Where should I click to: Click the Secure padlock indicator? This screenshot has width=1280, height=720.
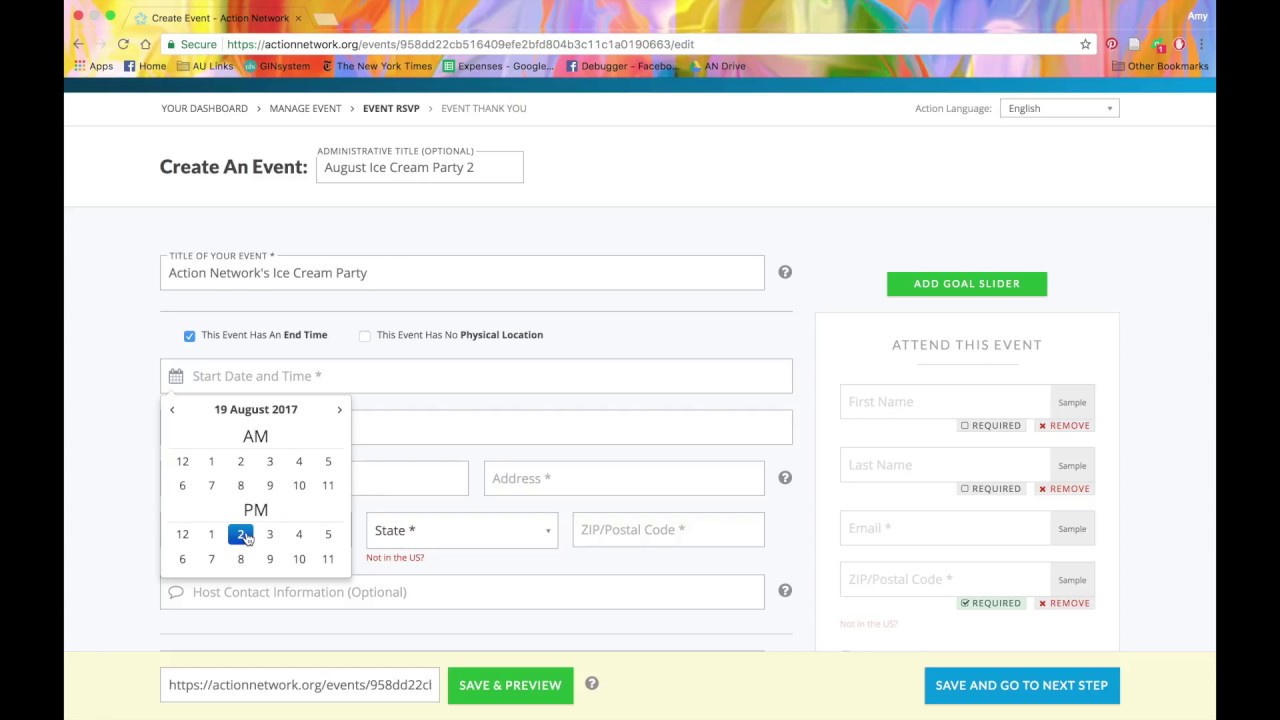192,44
